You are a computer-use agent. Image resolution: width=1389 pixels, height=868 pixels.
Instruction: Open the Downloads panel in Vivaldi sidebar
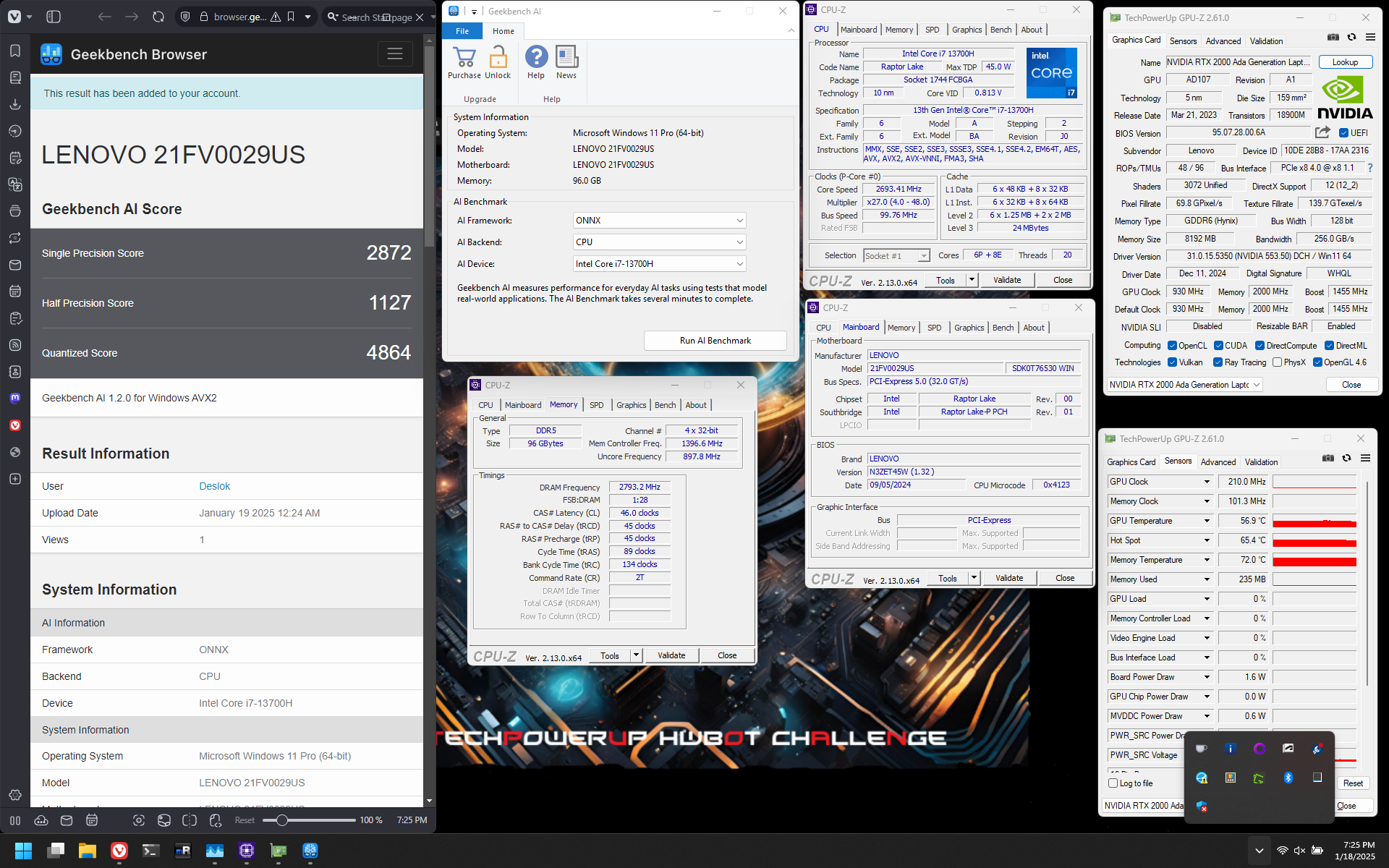15,104
